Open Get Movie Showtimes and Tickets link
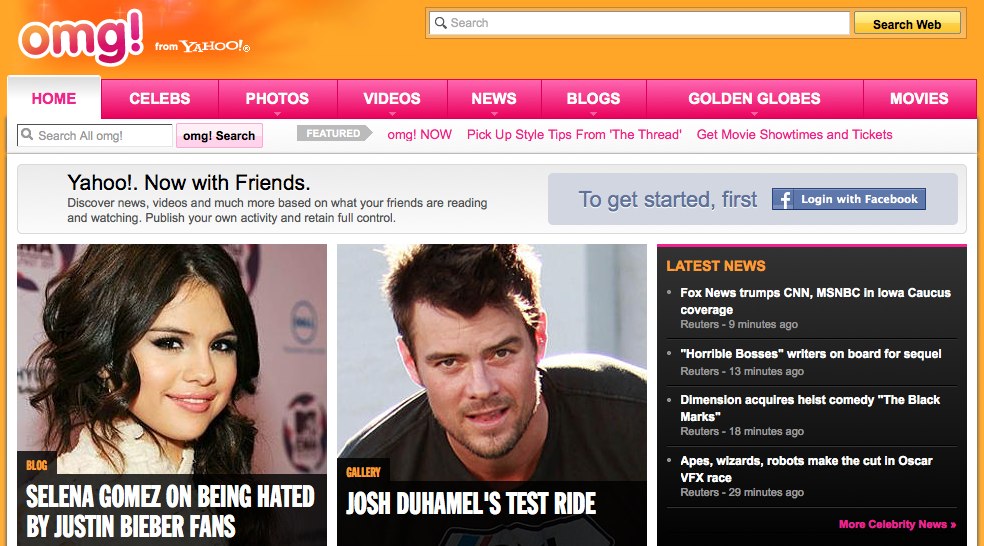Image resolution: width=984 pixels, height=546 pixels. point(794,134)
